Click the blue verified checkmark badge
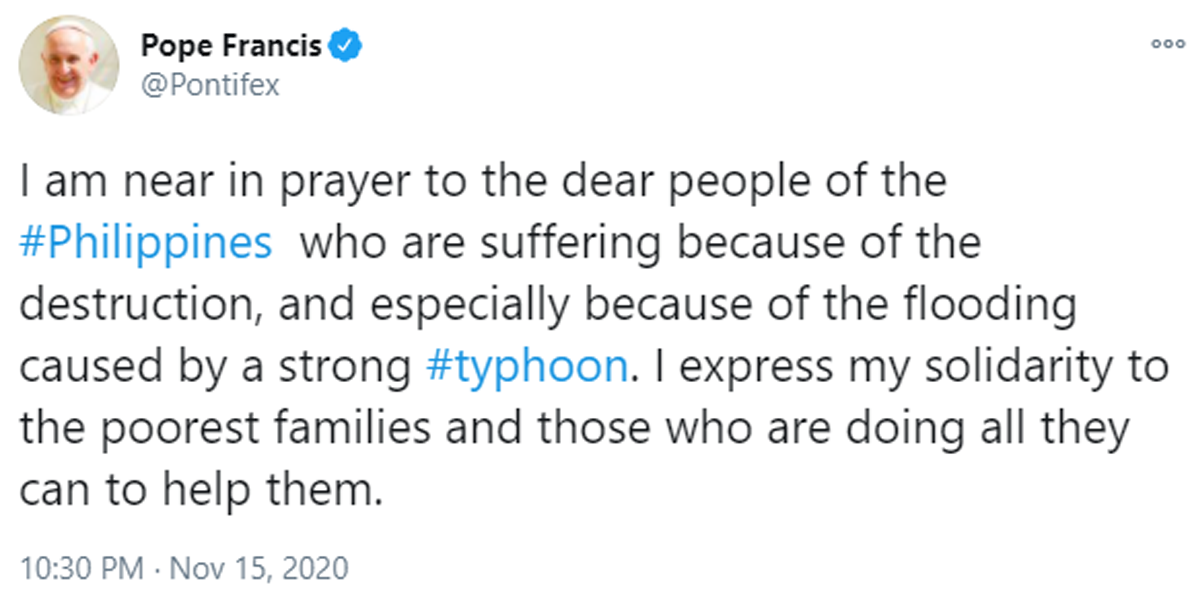The width and height of the screenshot is (1200, 600). pos(346,46)
